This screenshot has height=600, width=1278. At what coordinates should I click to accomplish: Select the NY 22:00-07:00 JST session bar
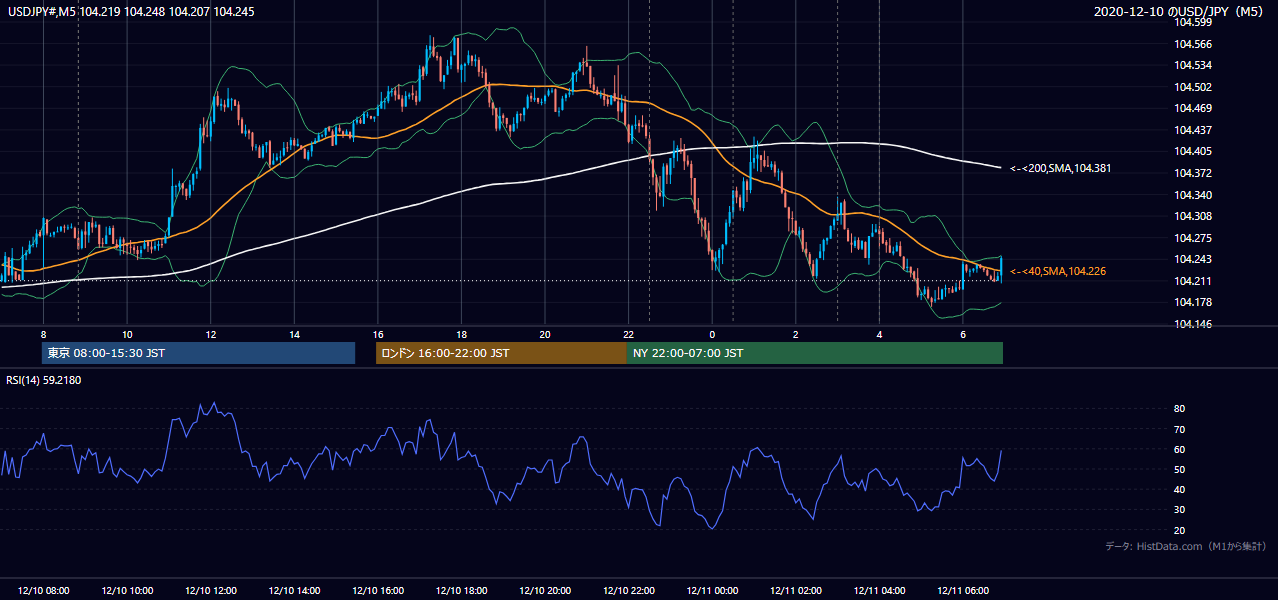[815, 353]
